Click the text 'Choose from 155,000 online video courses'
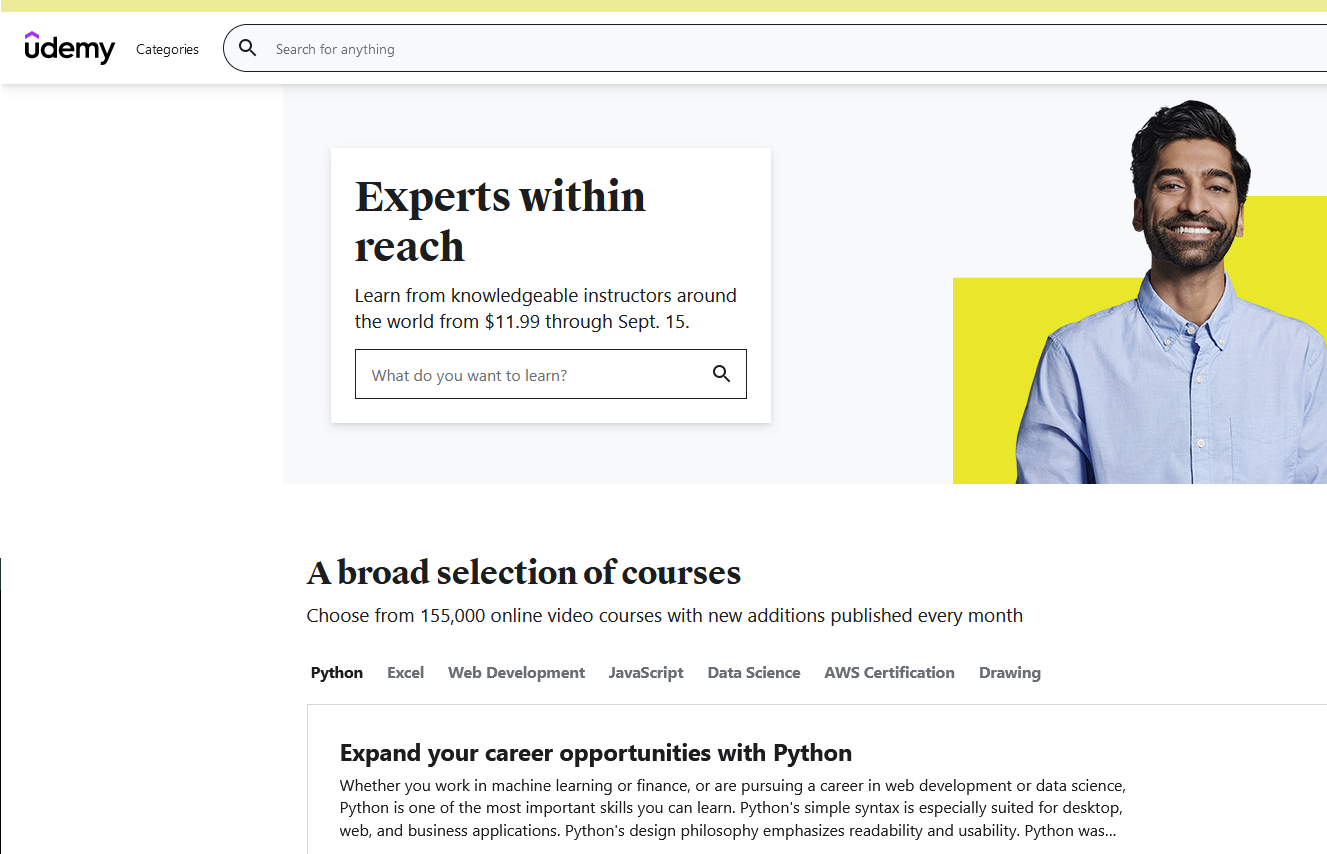 (x=484, y=616)
